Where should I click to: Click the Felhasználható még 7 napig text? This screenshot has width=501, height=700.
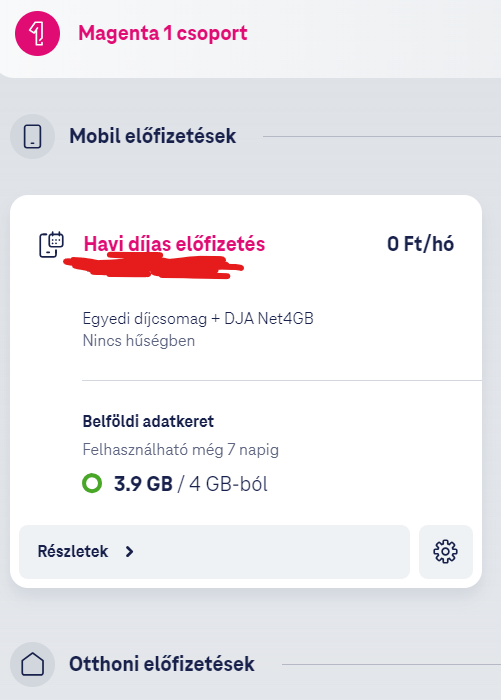point(180,449)
